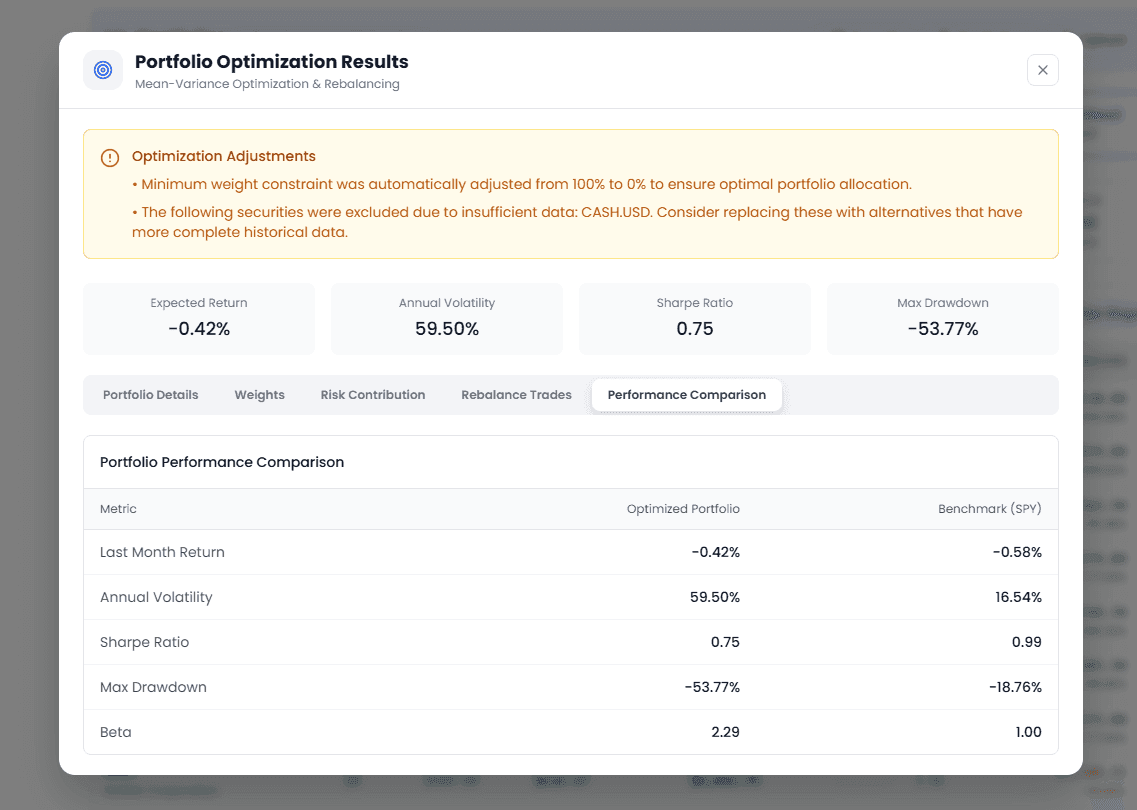Screen dimensions: 1137x810
Task: Click the Annual Volatility summary card
Action: (x=447, y=319)
